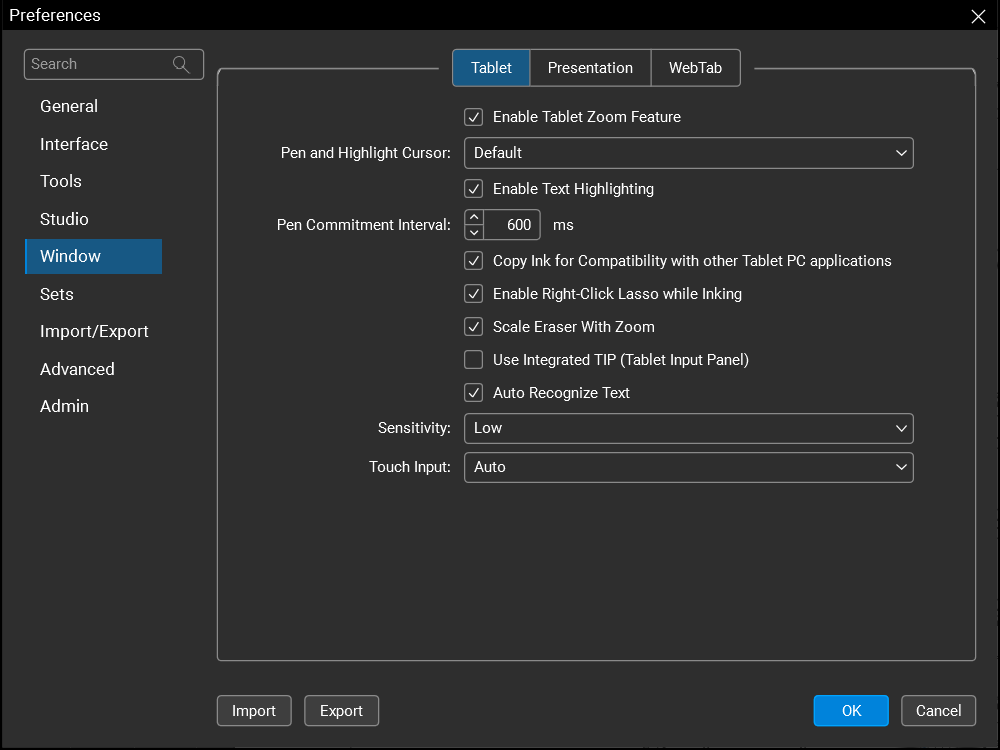Image resolution: width=1000 pixels, height=750 pixels.
Task: Click into the Search field
Action: pos(98,64)
